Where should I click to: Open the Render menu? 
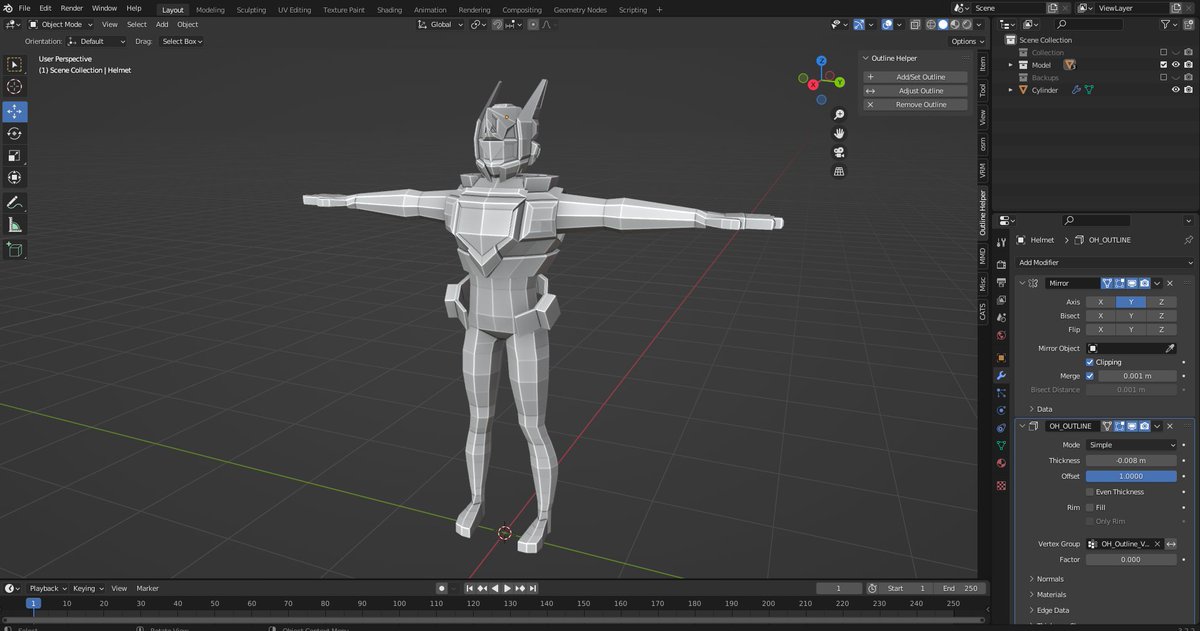coord(72,8)
